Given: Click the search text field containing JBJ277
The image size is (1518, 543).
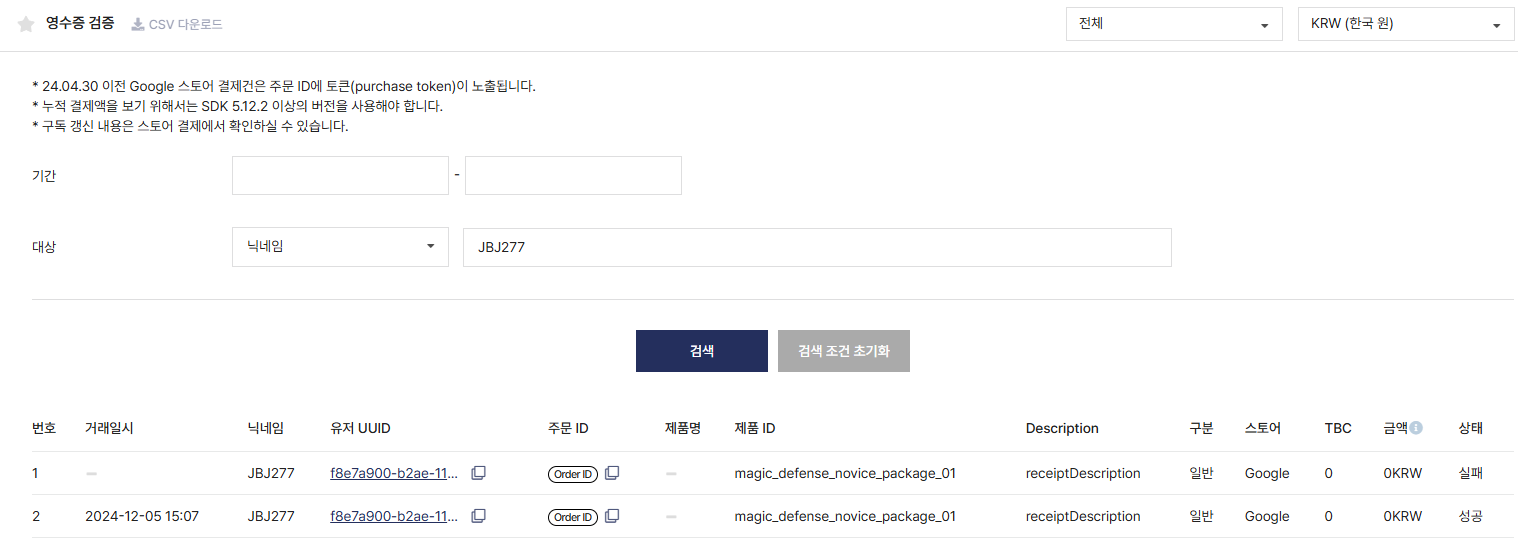Looking at the screenshot, I should tap(817, 247).
